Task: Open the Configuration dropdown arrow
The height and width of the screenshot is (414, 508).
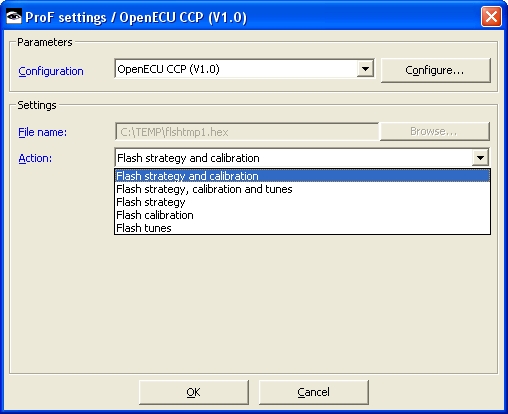Action: point(365,69)
